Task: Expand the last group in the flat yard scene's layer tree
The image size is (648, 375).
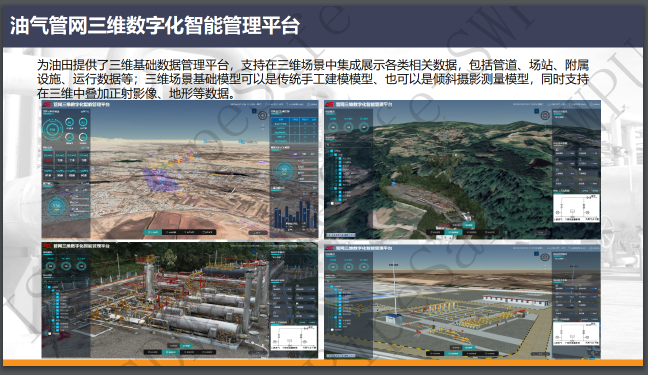Action: coord(328,330)
